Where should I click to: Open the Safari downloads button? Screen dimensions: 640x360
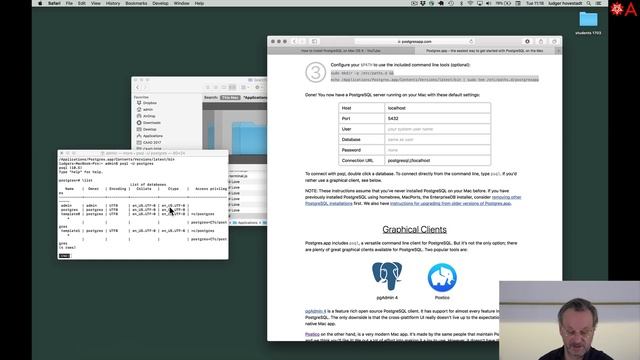pos(527,42)
